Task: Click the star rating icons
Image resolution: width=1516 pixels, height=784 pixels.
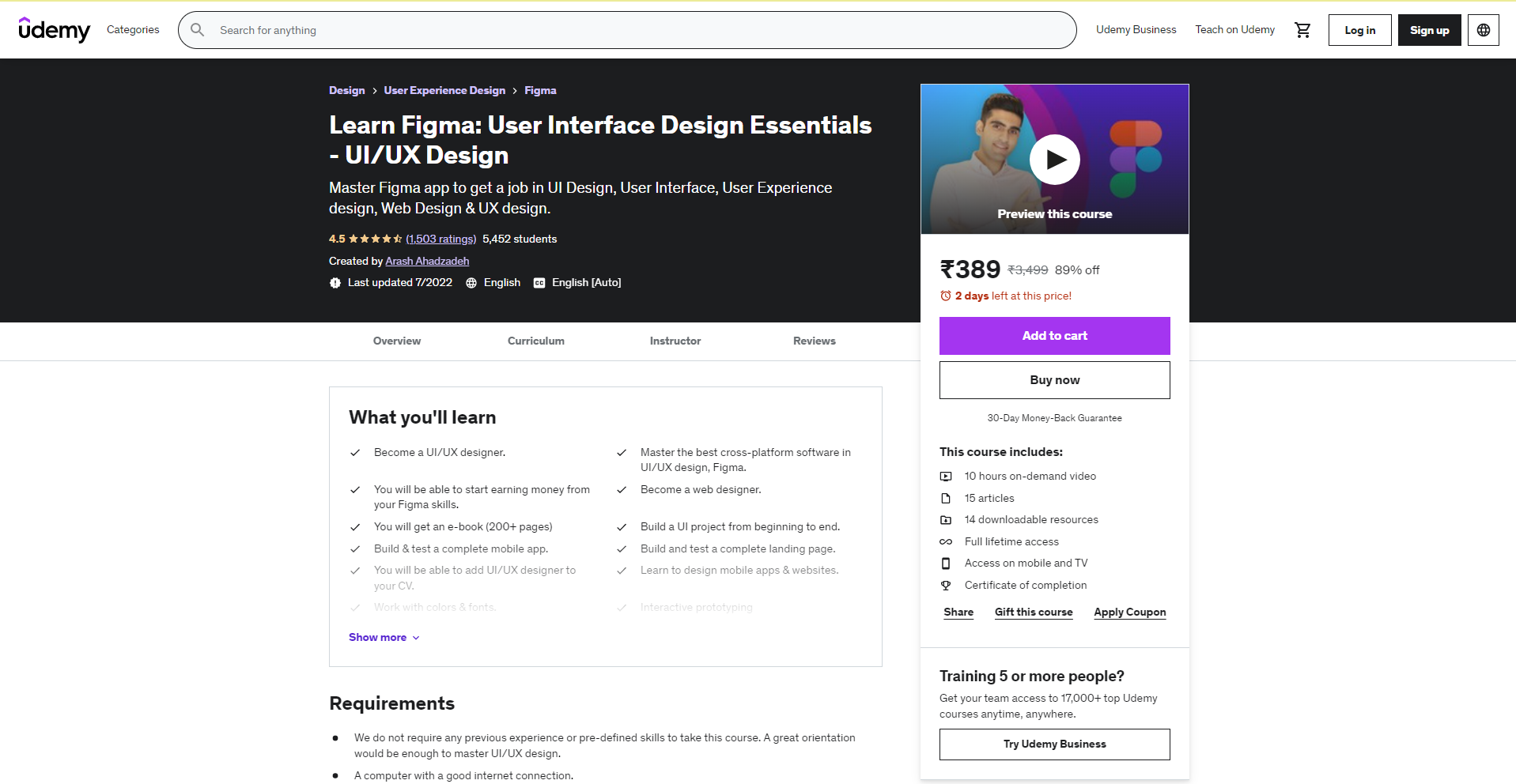Action: [375, 239]
